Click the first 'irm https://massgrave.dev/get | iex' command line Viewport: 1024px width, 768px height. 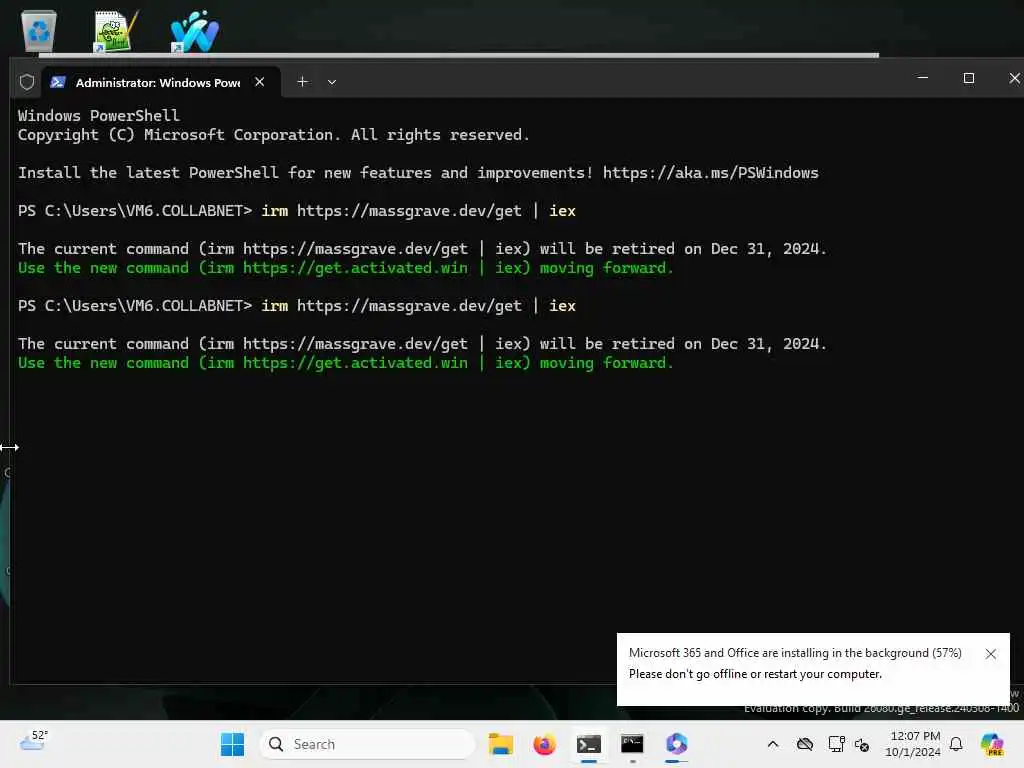pos(419,211)
